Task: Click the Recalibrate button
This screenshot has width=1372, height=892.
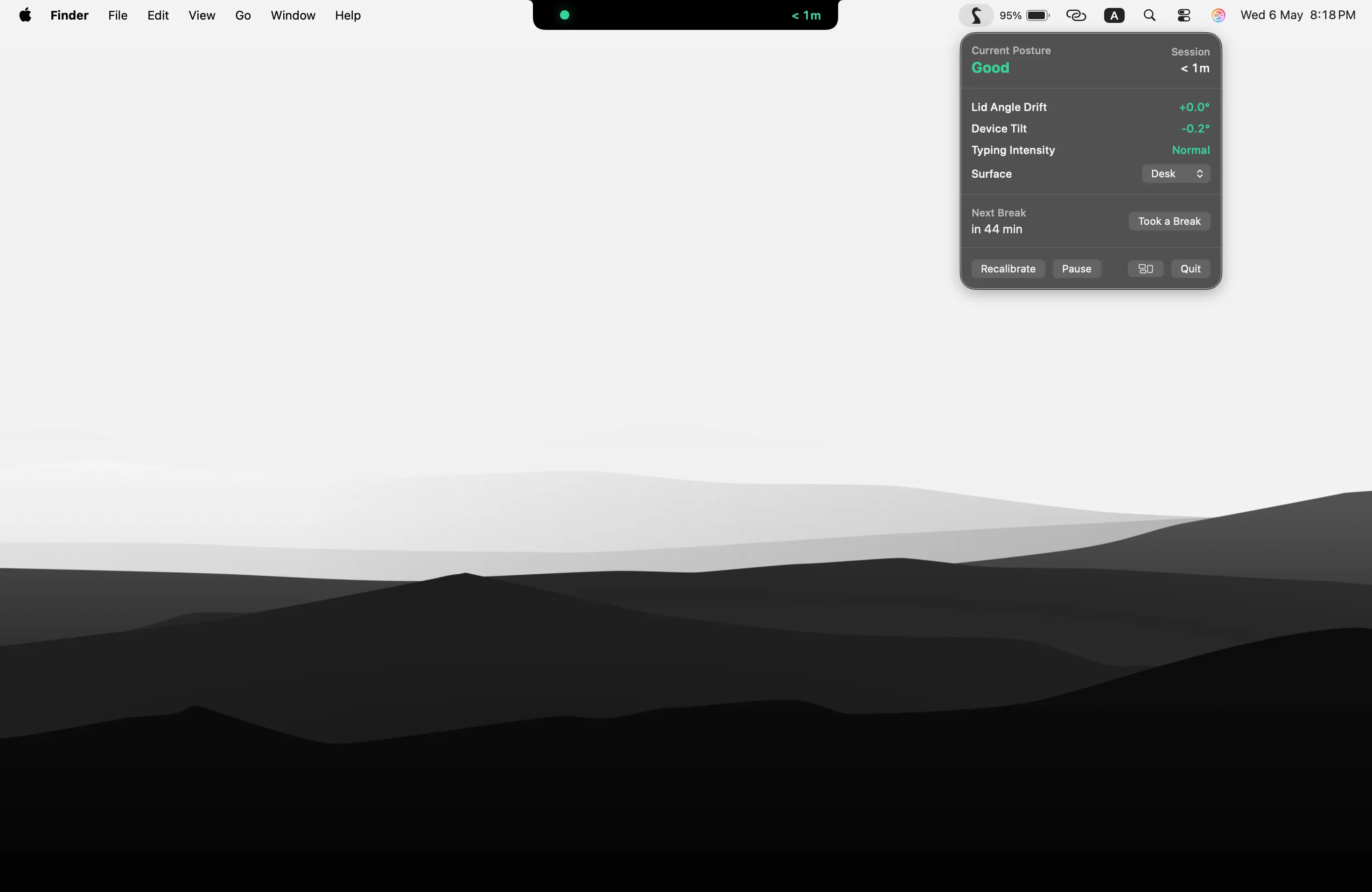Action: (x=1008, y=269)
